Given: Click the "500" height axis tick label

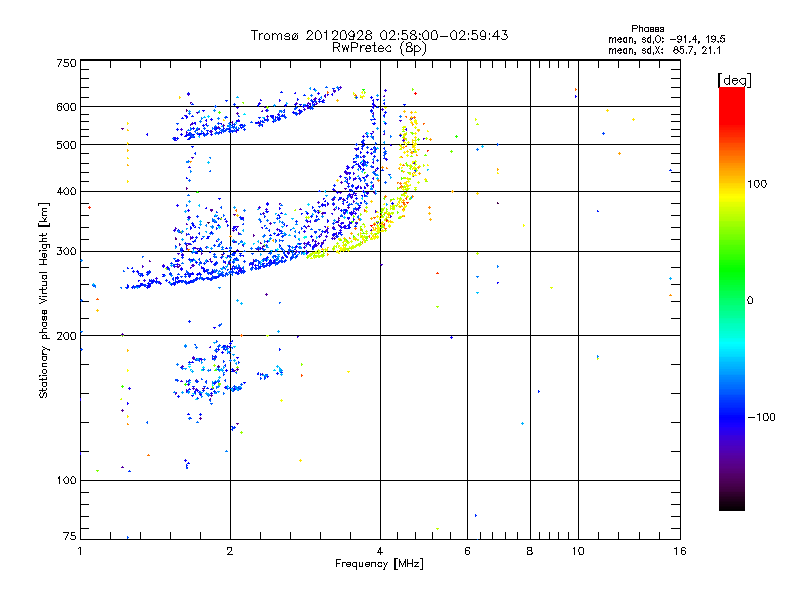Looking at the screenshot, I should tap(67, 145).
